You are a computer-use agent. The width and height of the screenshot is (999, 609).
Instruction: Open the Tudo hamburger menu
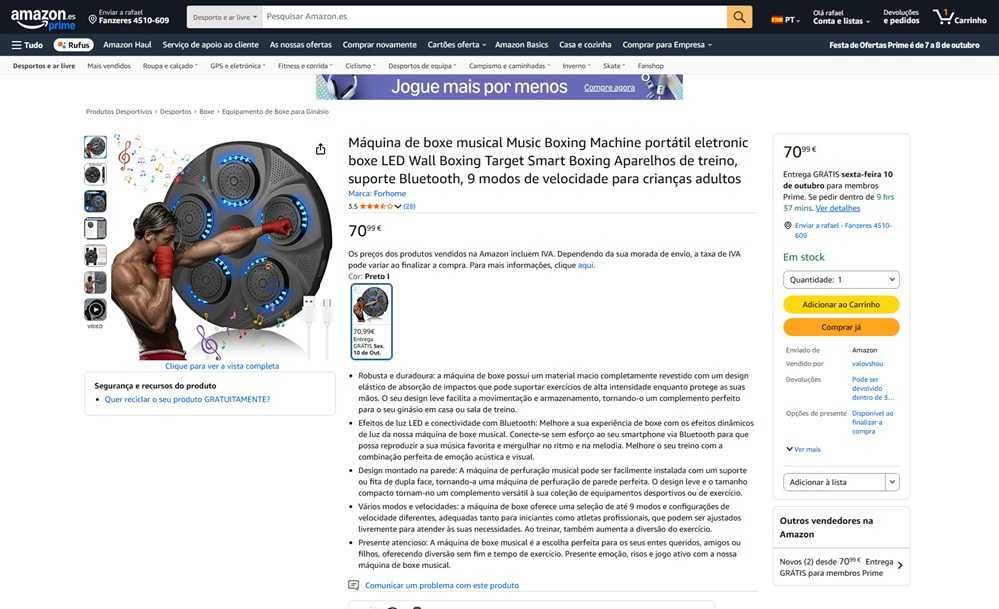[x=27, y=45]
